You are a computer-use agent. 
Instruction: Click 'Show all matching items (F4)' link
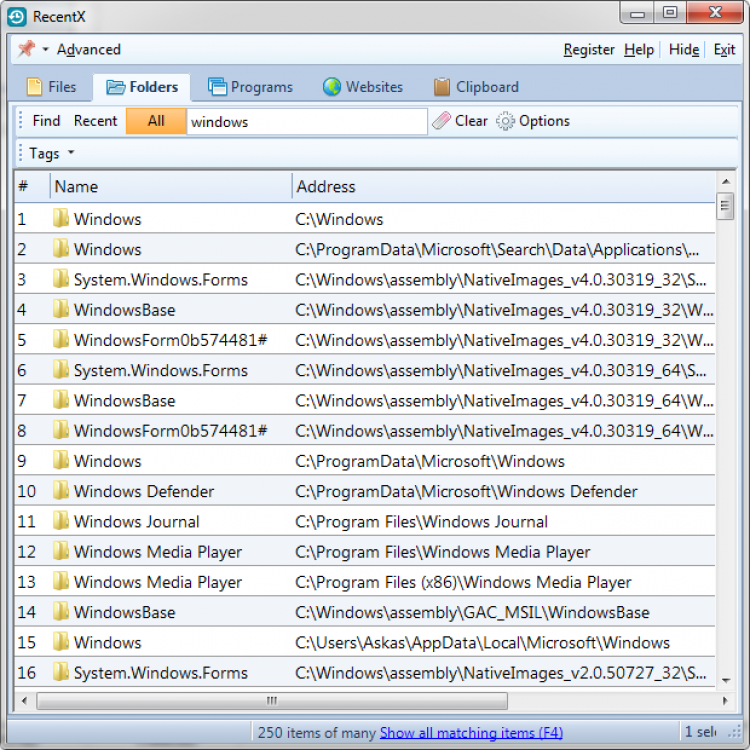(x=471, y=732)
